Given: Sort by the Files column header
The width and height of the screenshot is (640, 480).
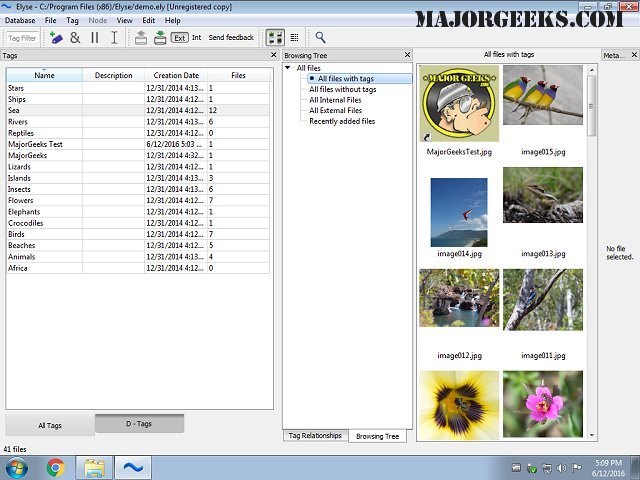Looking at the screenshot, I should [238, 75].
